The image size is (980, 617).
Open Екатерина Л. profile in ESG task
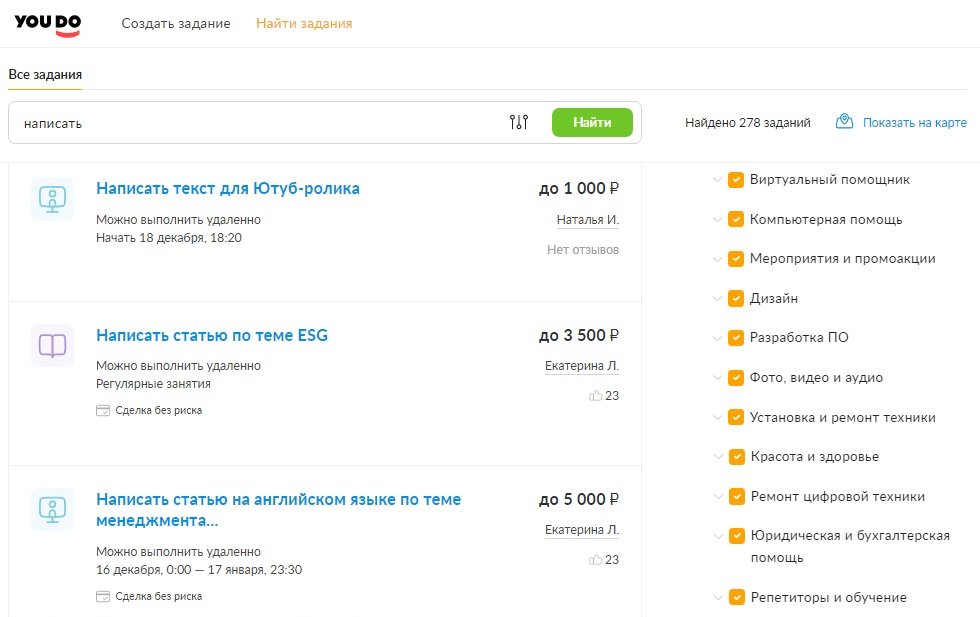click(x=582, y=366)
